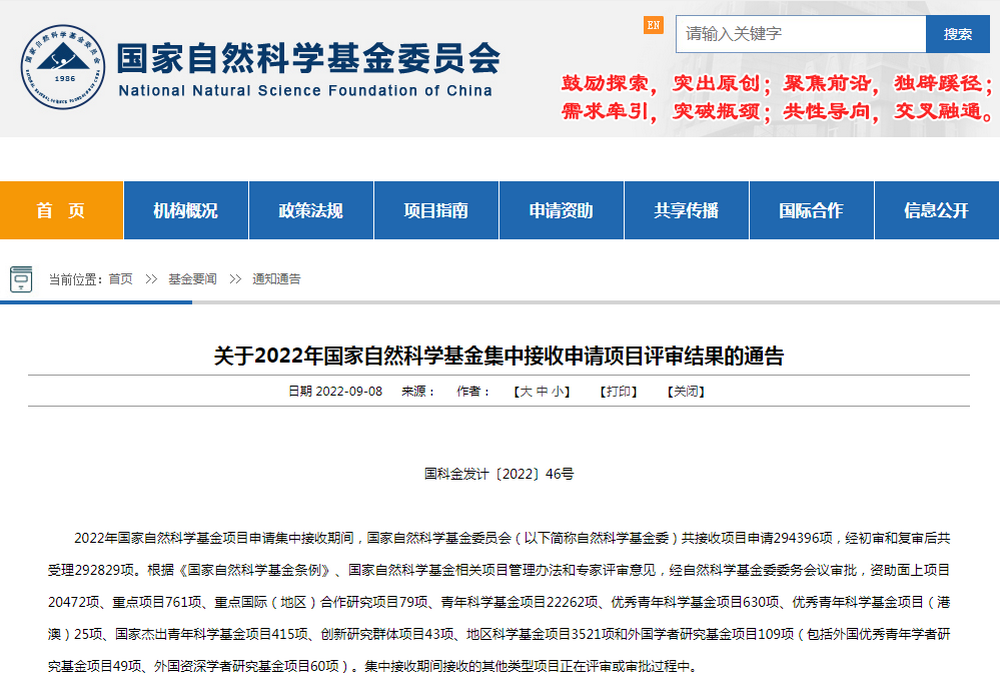Click the breadcrumb location icon
Image resolution: width=1000 pixels, height=685 pixels.
(x=21, y=279)
